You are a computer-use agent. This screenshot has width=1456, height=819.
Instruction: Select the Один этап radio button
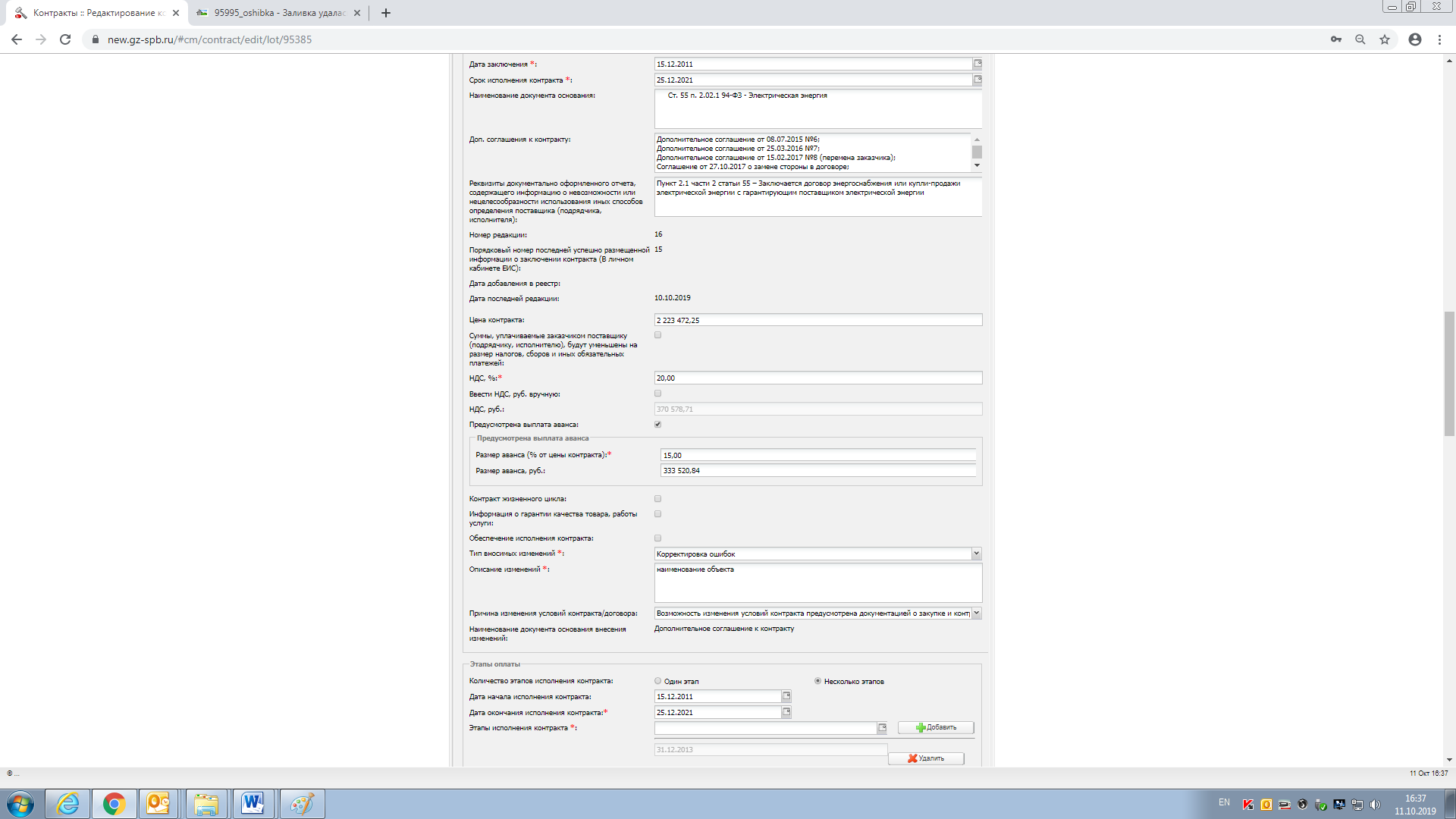[657, 681]
